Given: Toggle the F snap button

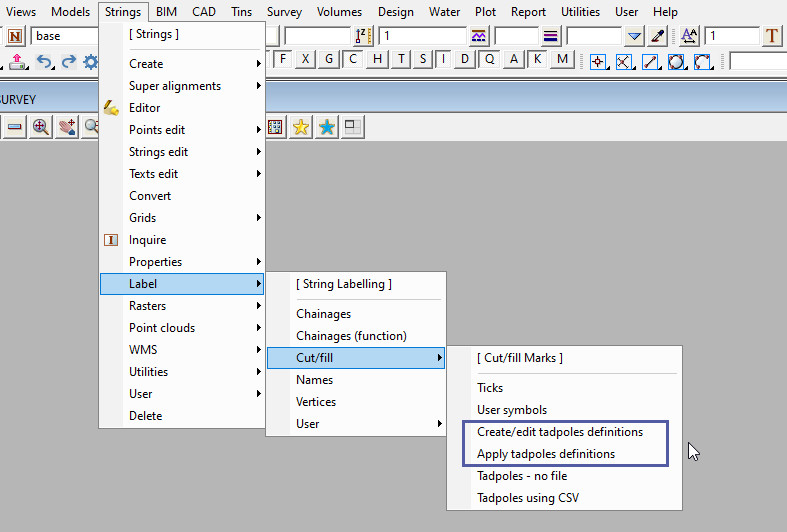Looking at the screenshot, I should coord(283,59).
